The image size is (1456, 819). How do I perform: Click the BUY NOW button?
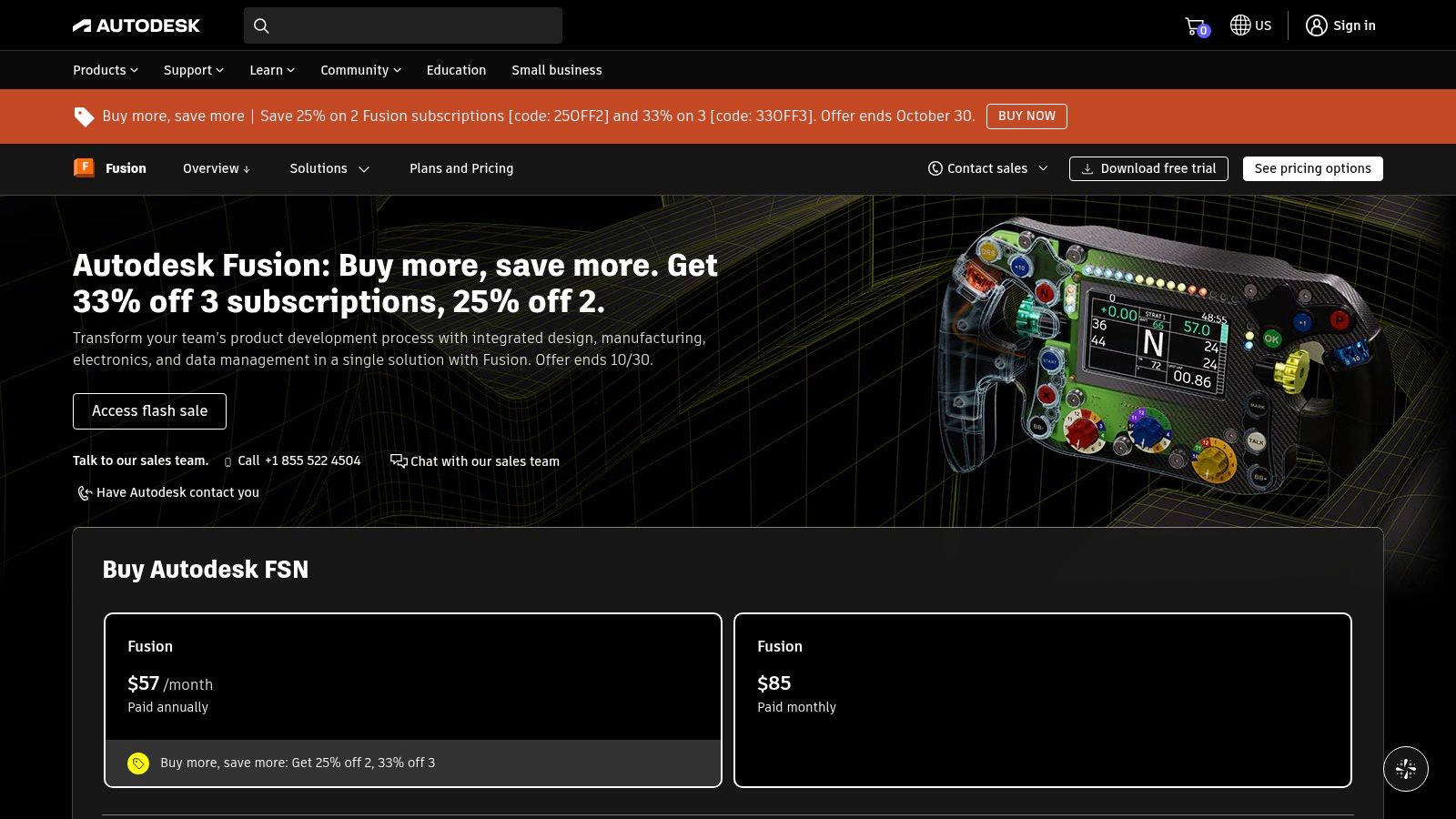point(1026,116)
